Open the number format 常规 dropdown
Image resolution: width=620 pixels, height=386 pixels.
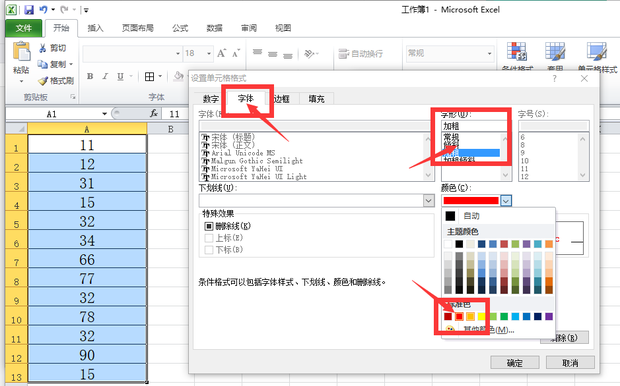point(490,53)
